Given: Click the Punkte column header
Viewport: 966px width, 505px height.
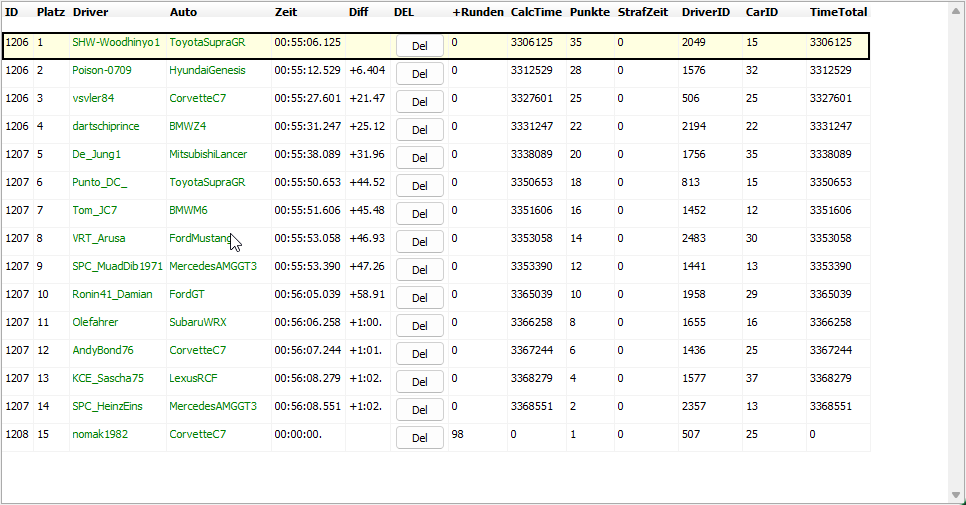Looking at the screenshot, I should pos(589,12).
